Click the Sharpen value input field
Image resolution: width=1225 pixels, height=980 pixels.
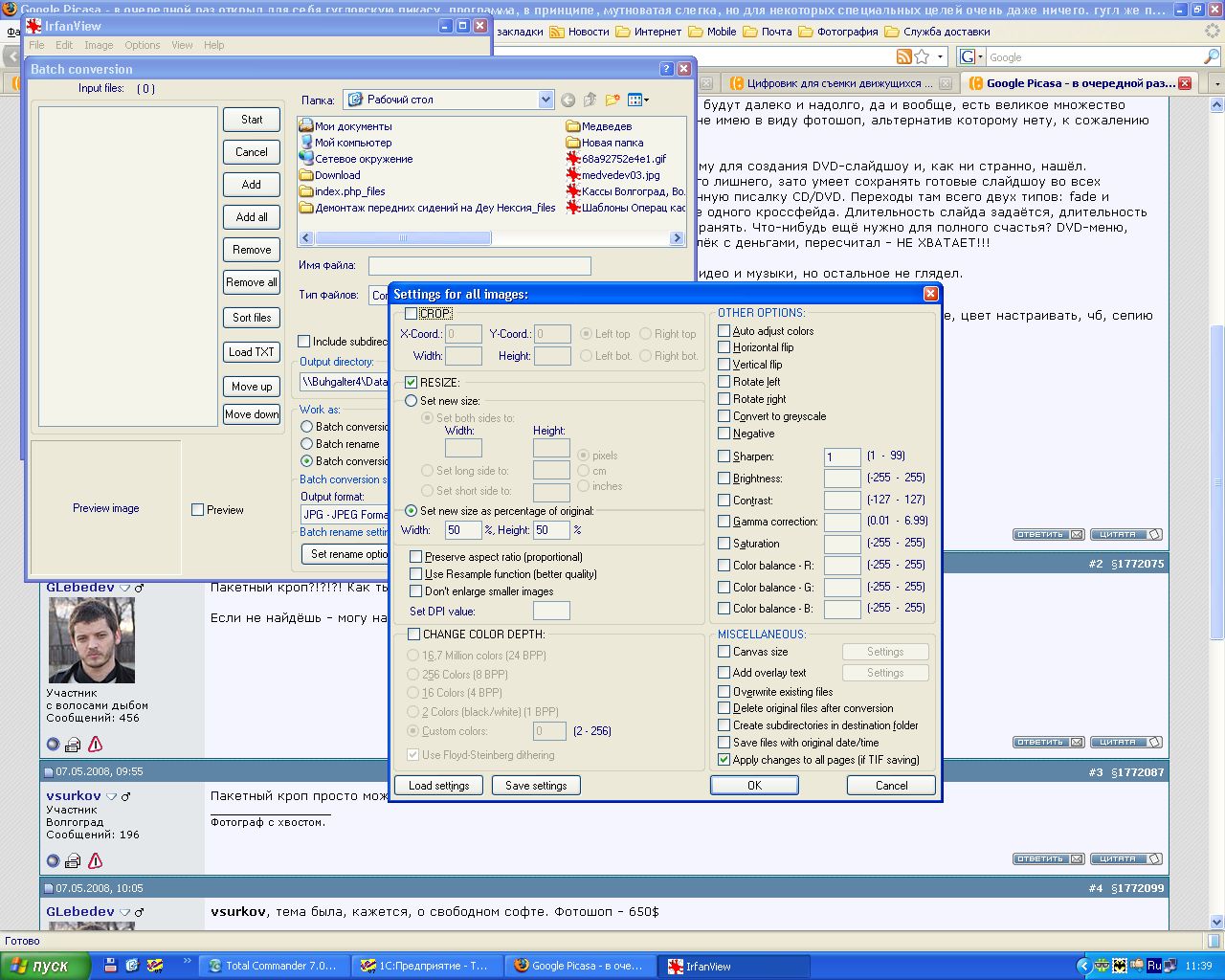pyautogui.click(x=842, y=457)
